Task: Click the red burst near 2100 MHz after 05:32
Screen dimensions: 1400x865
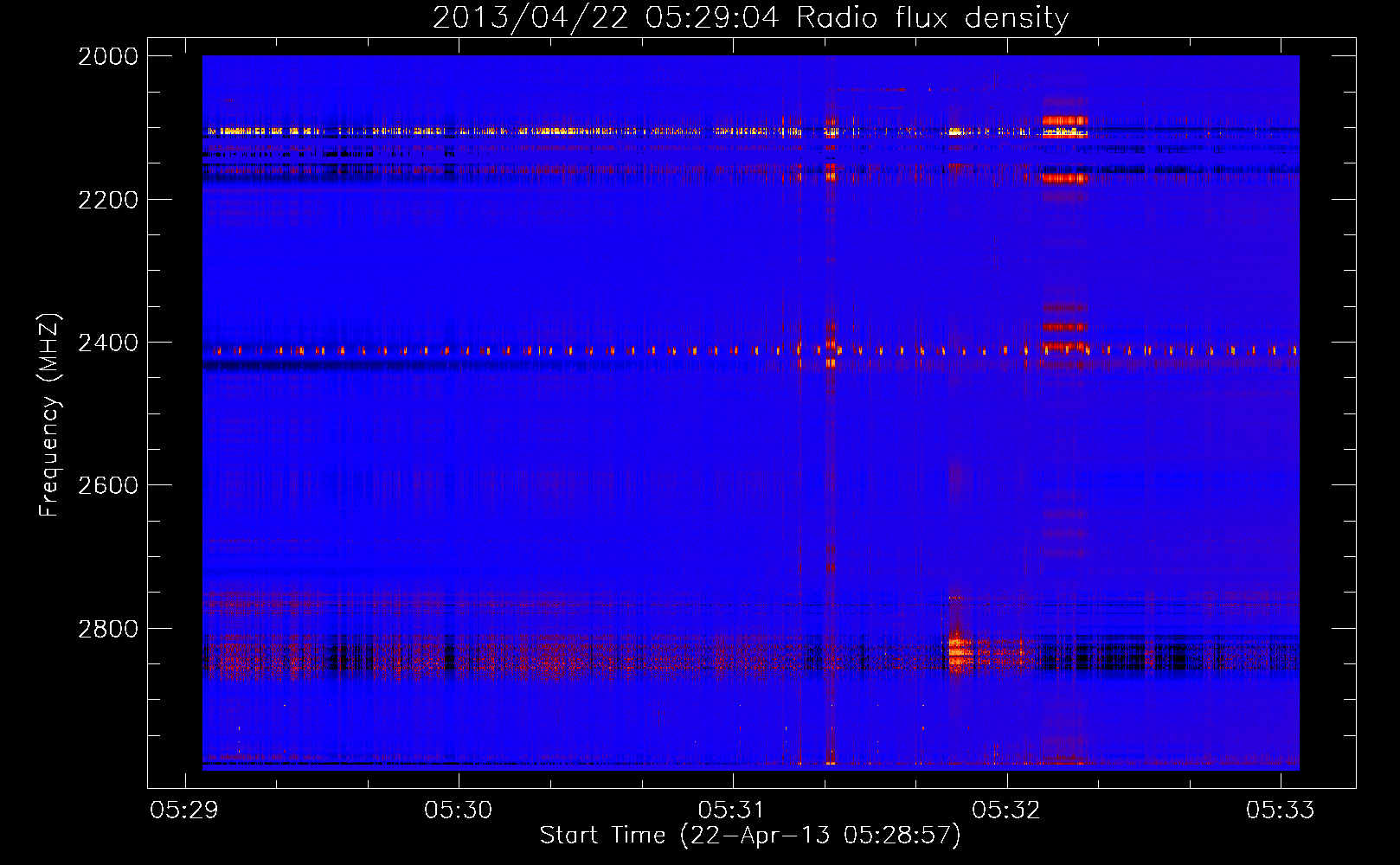Action: tap(1064, 126)
